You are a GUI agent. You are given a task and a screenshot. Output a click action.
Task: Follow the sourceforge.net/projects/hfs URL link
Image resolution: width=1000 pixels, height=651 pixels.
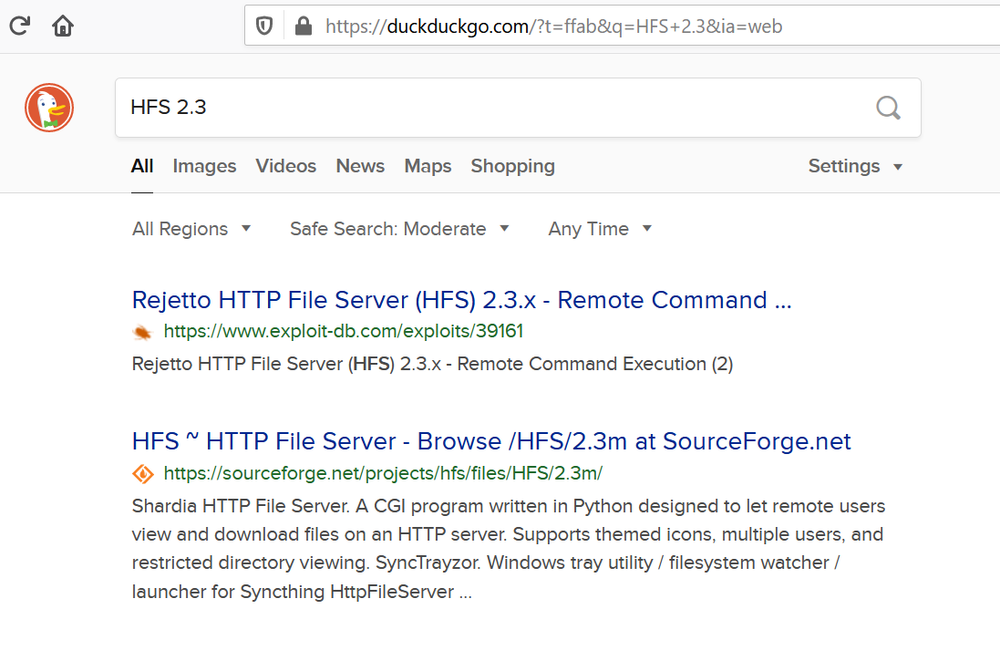click(x=383, y=473)
